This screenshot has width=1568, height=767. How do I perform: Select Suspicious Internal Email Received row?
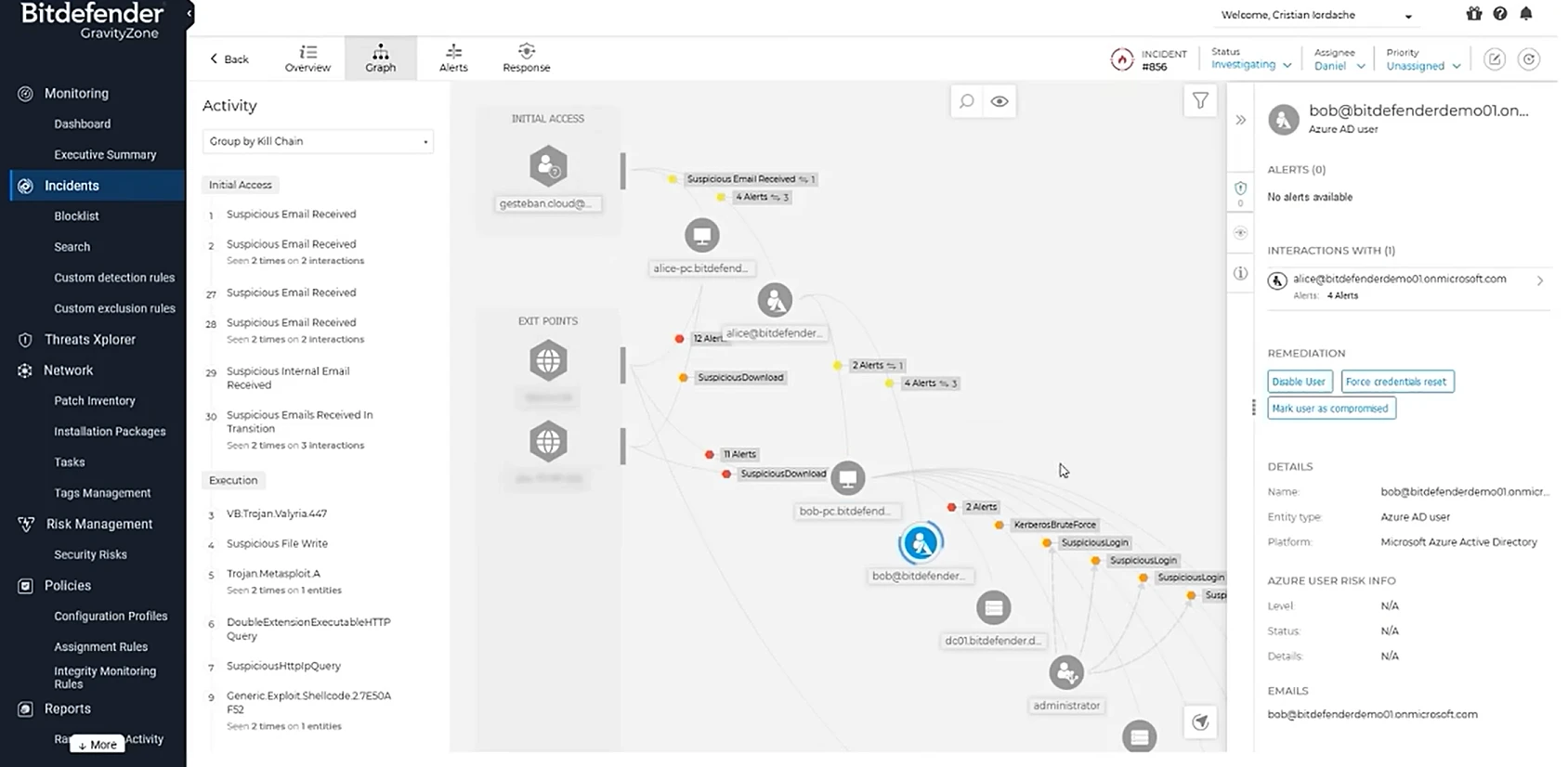(x=288, y=378)
